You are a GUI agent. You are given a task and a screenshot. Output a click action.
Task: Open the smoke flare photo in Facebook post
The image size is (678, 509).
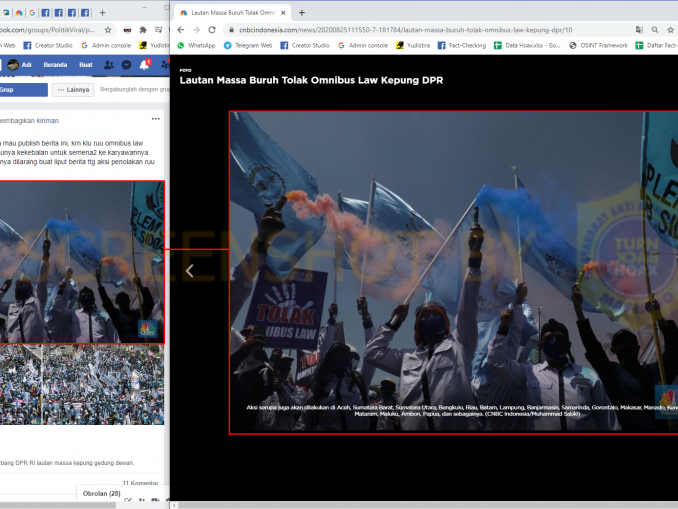[82, 263]
